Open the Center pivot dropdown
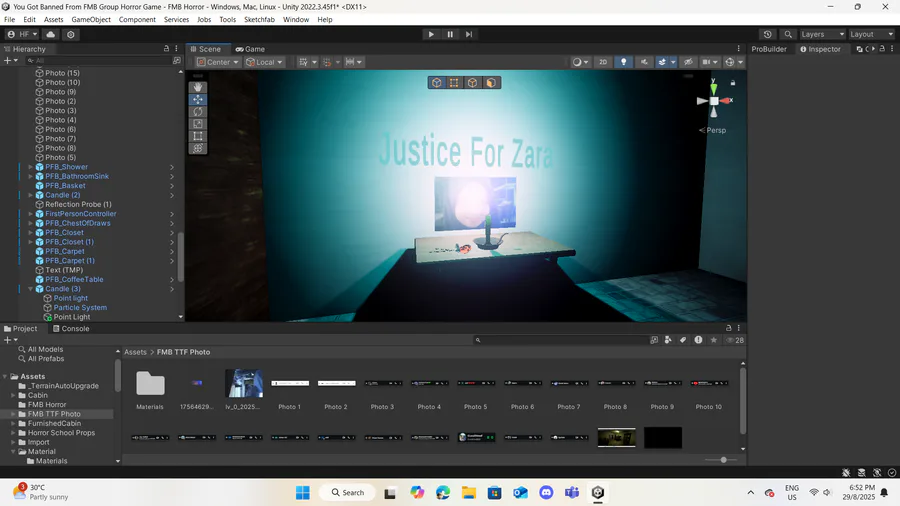 [x=218, y=62]
